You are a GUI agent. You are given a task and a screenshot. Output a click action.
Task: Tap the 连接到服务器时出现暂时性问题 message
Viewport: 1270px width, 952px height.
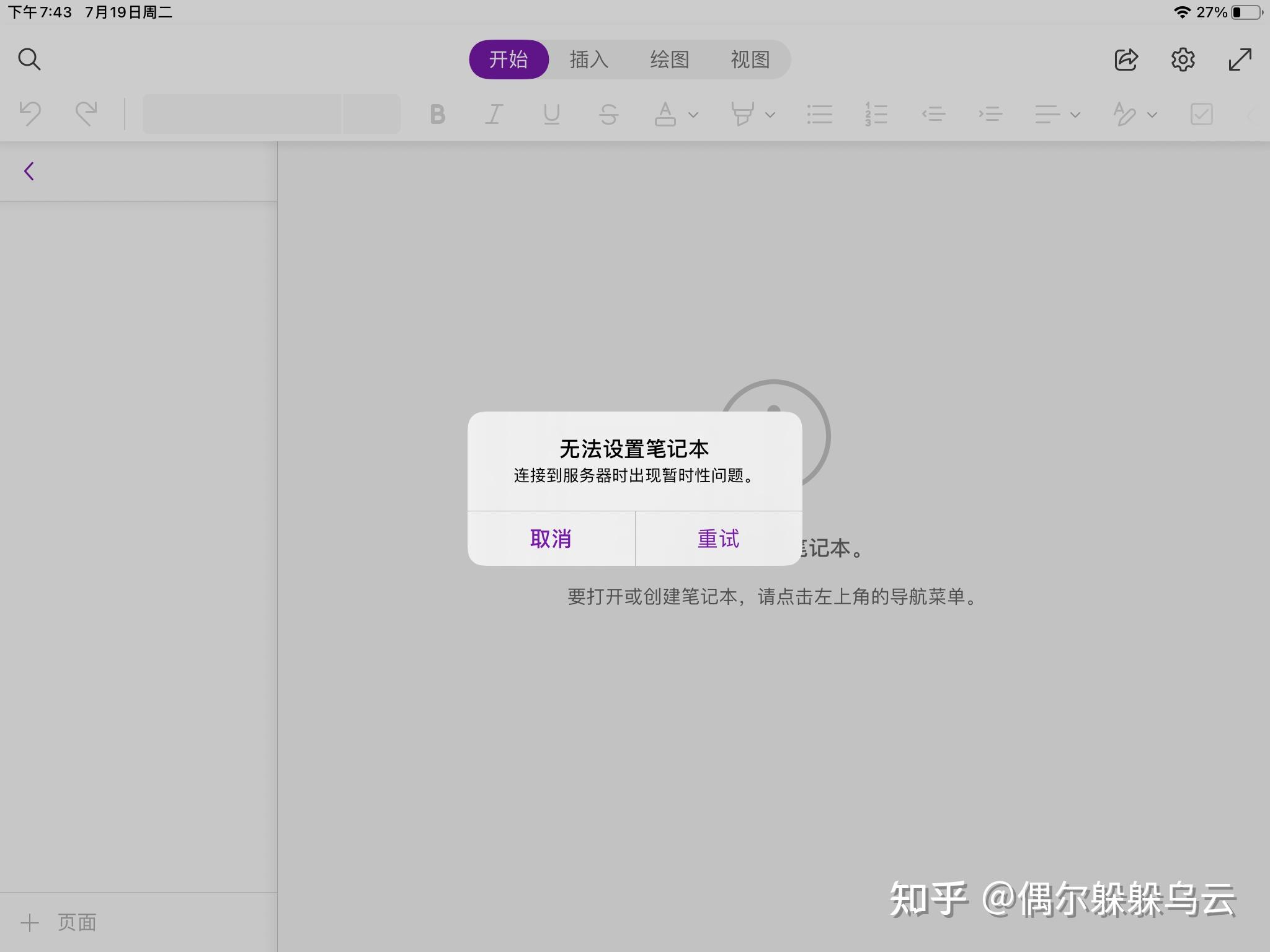[x=634, y=475]
